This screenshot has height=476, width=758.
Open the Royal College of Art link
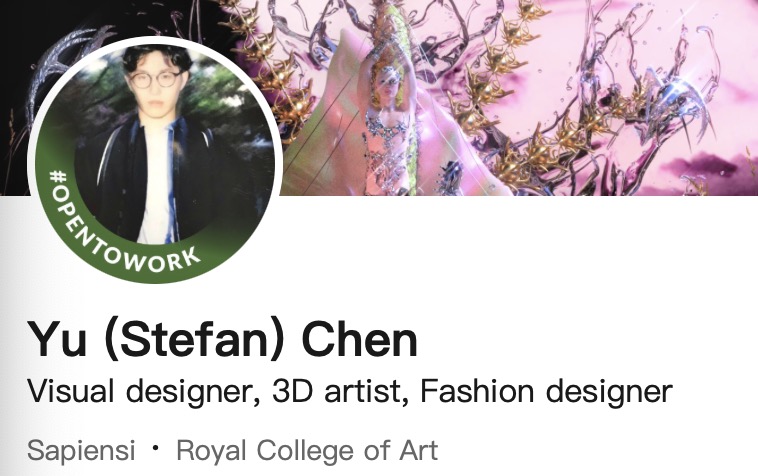point(307,451)
